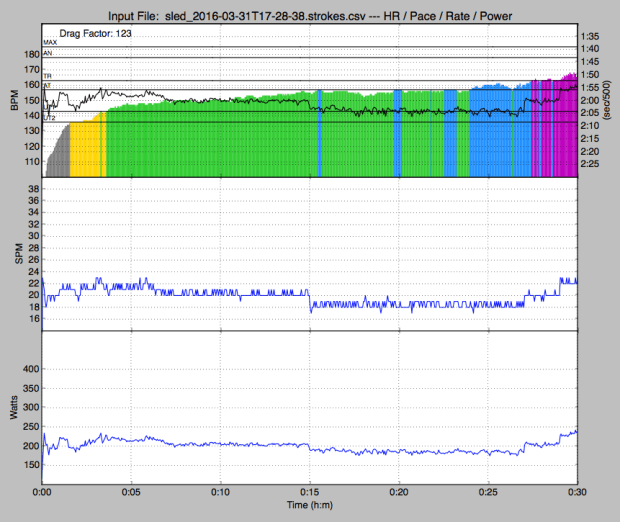Select the 0:30 time tick label

577,493
